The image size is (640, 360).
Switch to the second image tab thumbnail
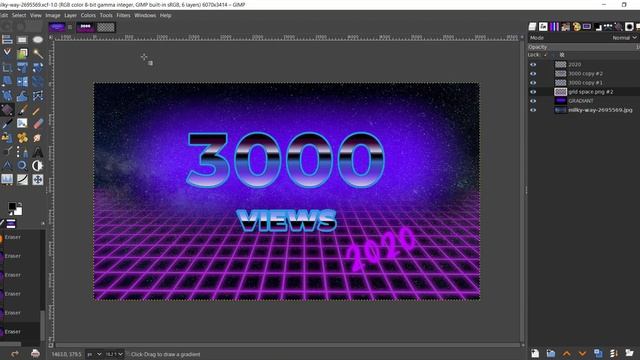pyautogui.click(x=86, y=27)
